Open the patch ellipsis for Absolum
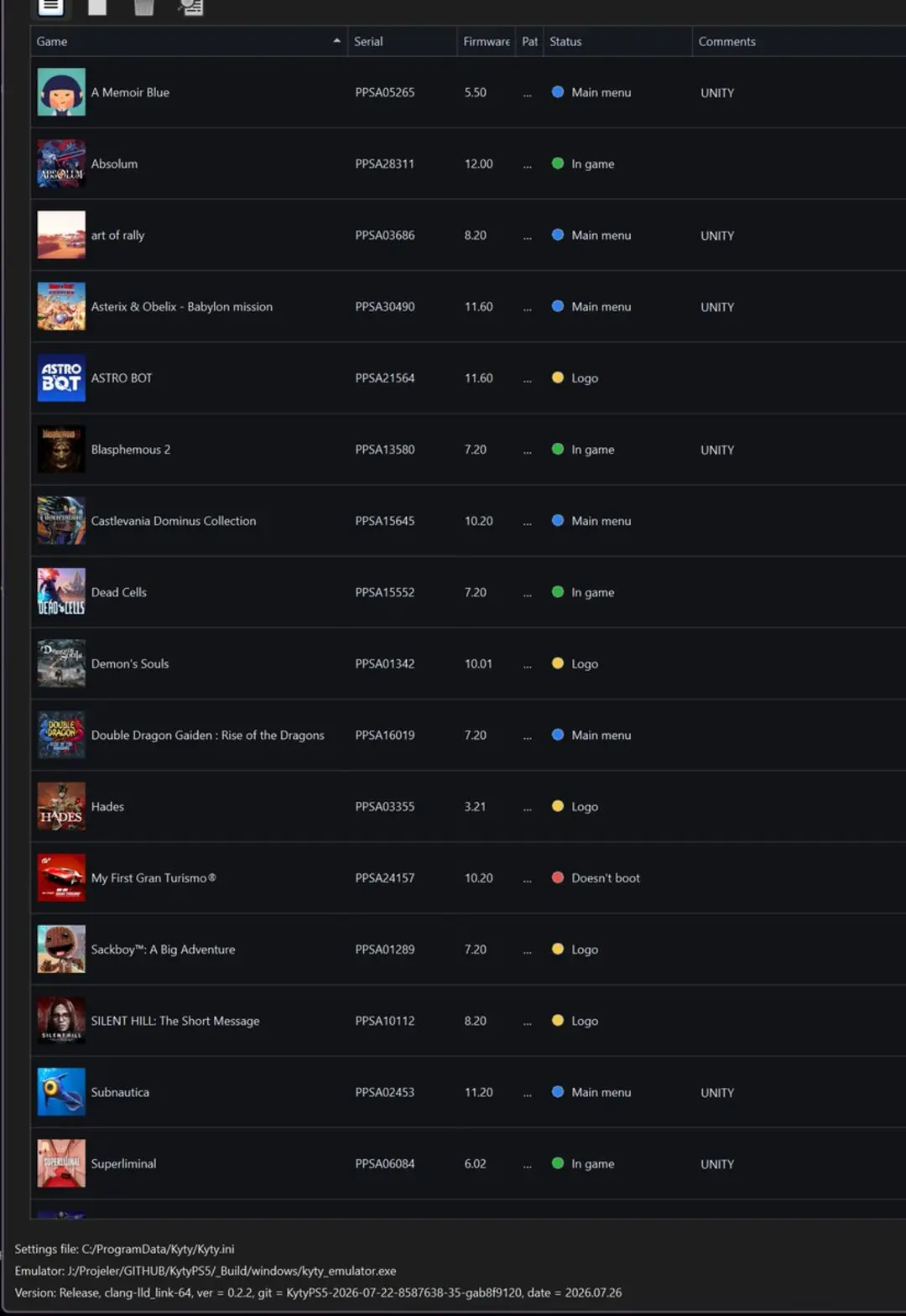This screenshot has height=1316, width=906. [528, 166]
